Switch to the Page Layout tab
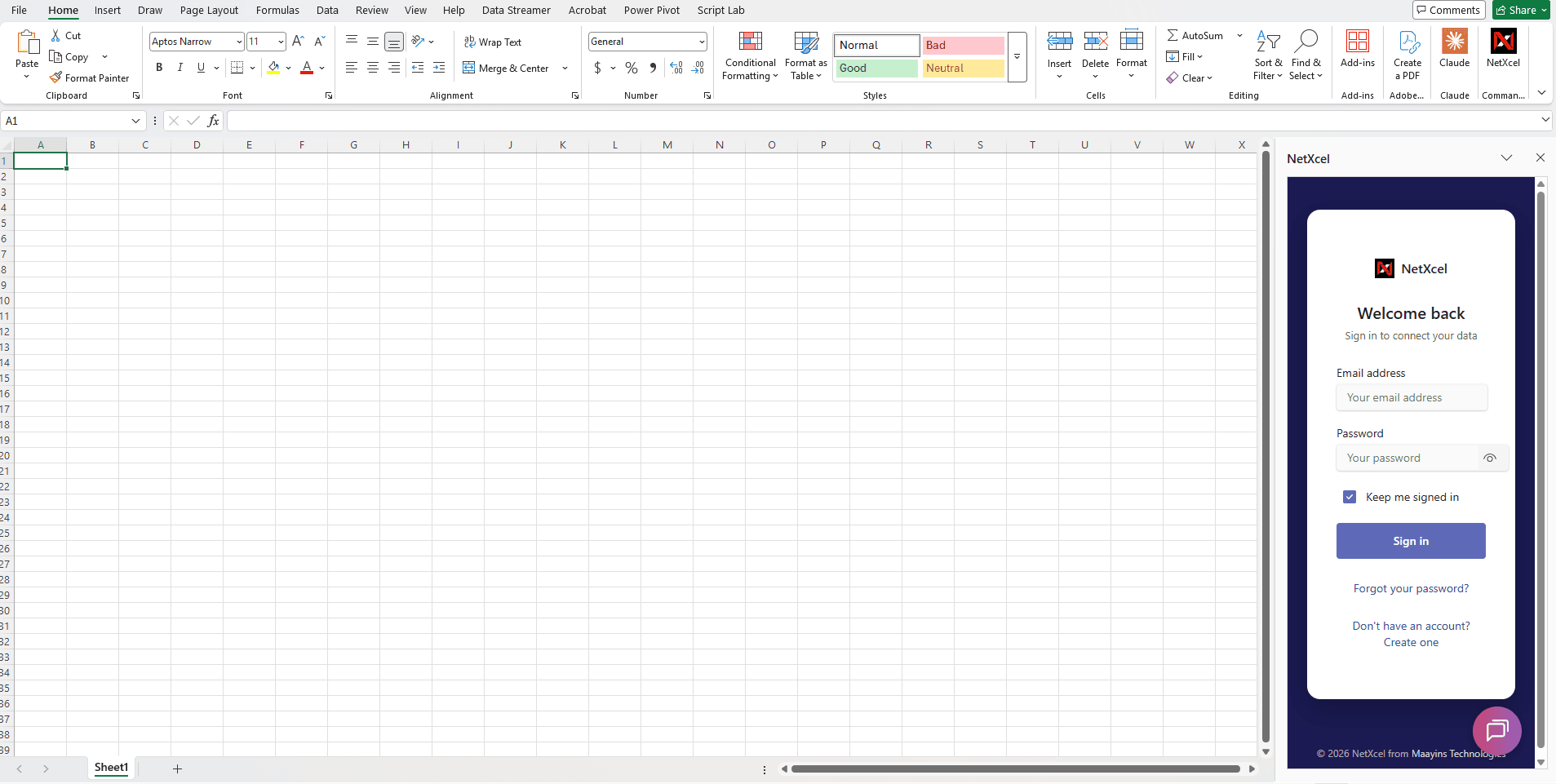1556x784 pixels. (209, 11)
